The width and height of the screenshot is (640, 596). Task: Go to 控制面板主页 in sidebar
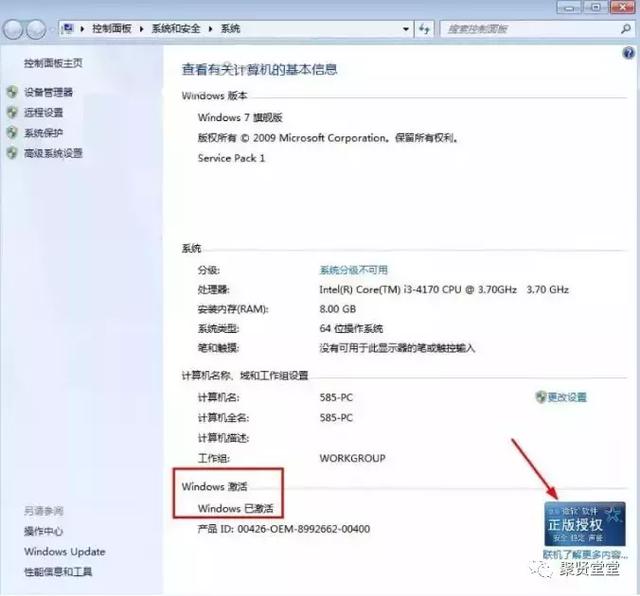[53, 63]
